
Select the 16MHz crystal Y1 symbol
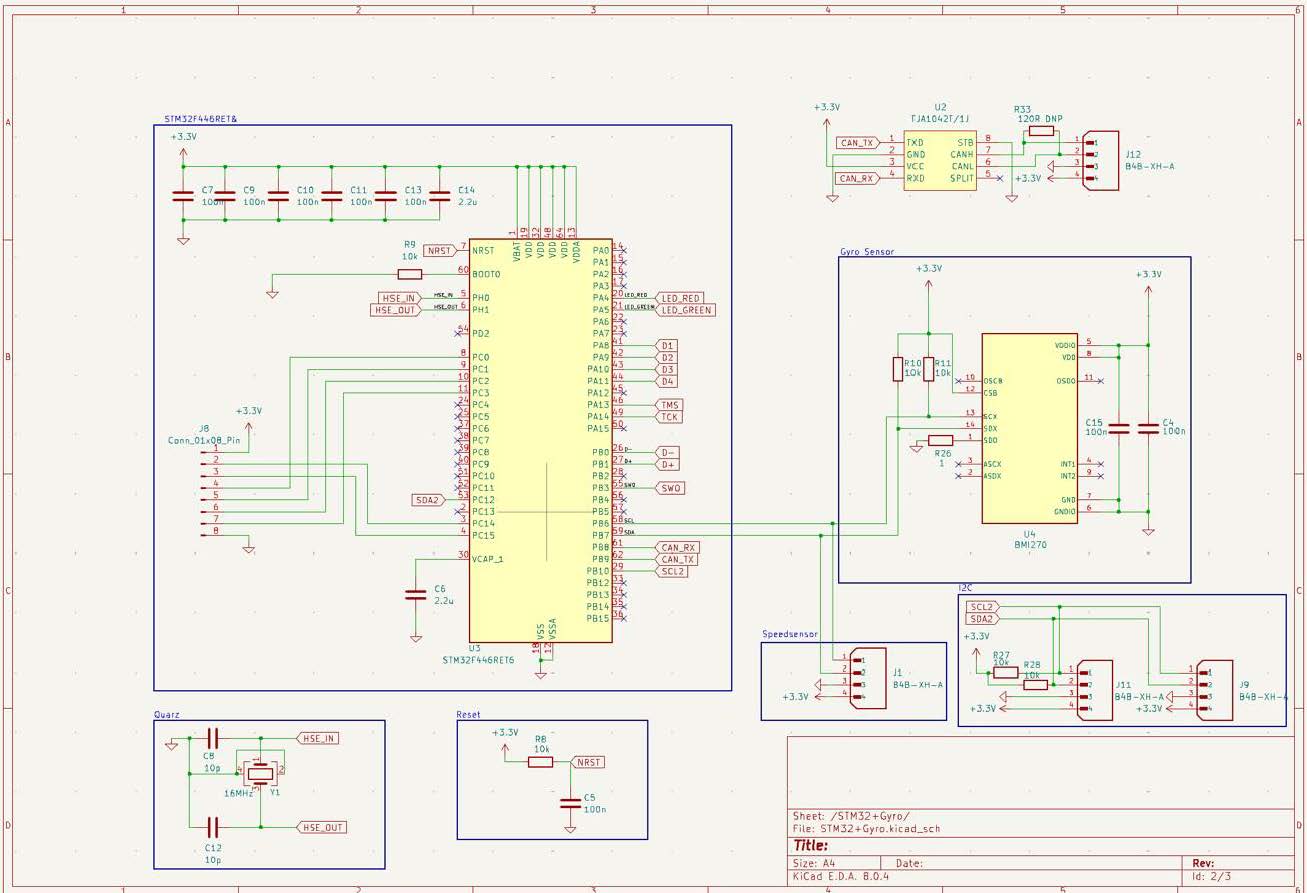(260, 771)
